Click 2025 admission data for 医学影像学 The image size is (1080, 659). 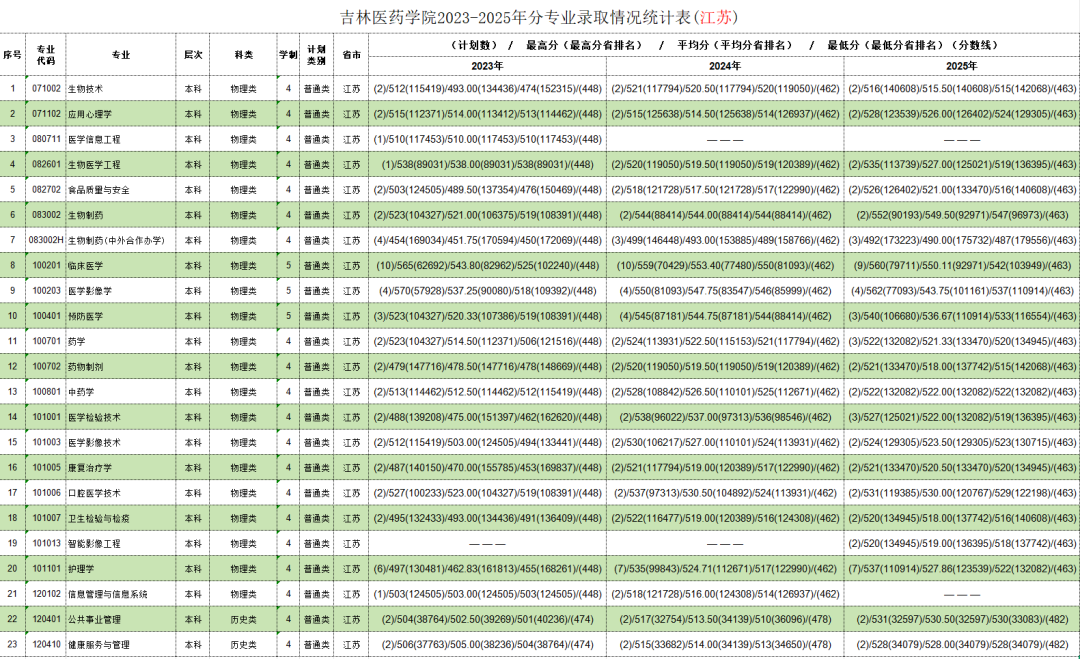click(x=962, y=291)
